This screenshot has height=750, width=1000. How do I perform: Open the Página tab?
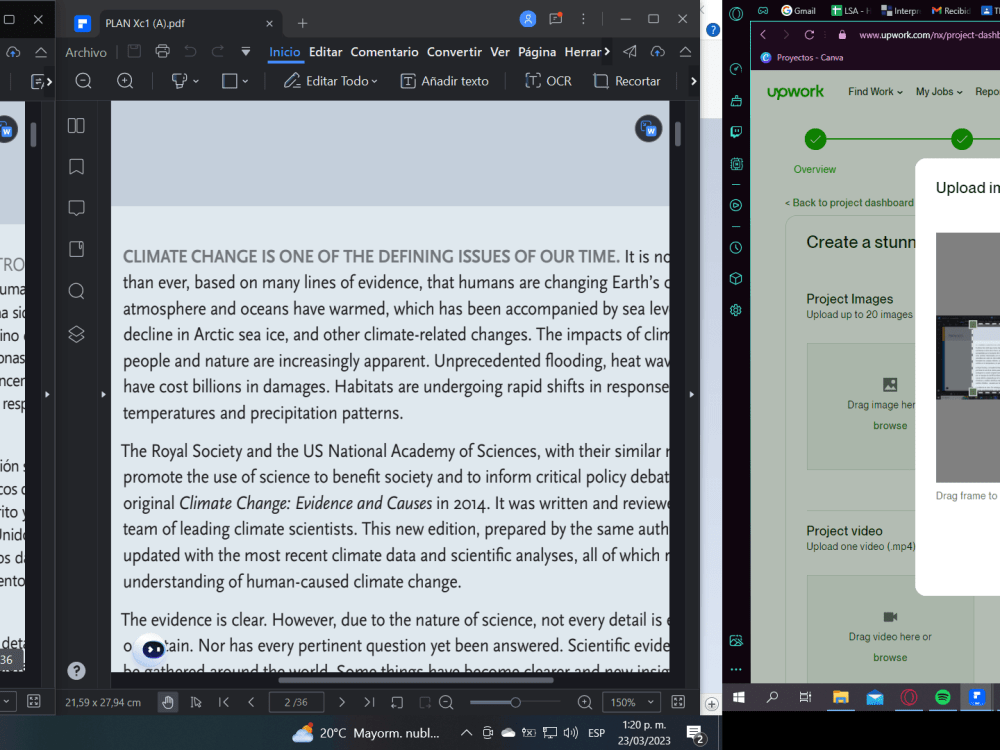pyautogui.click(x=536, y=52)
